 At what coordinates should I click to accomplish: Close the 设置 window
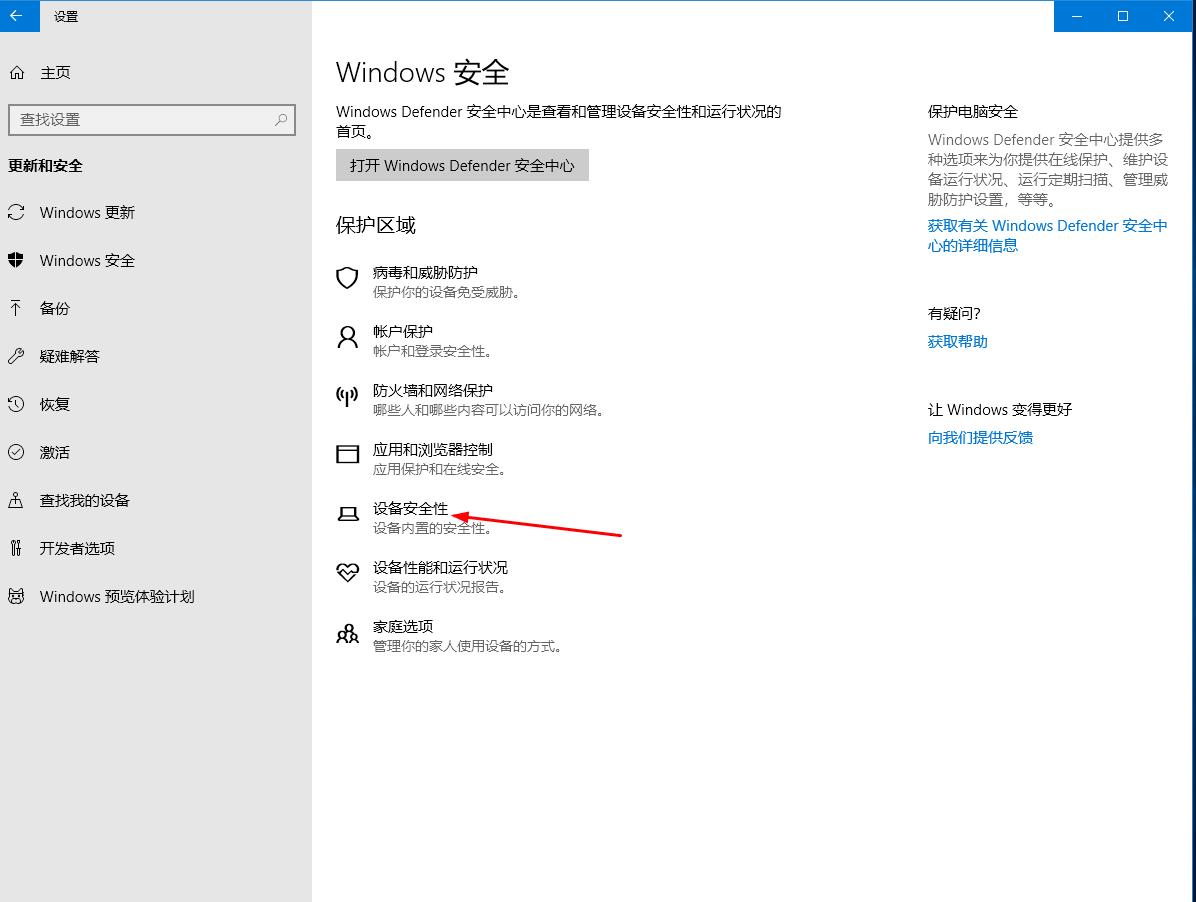1169,16
